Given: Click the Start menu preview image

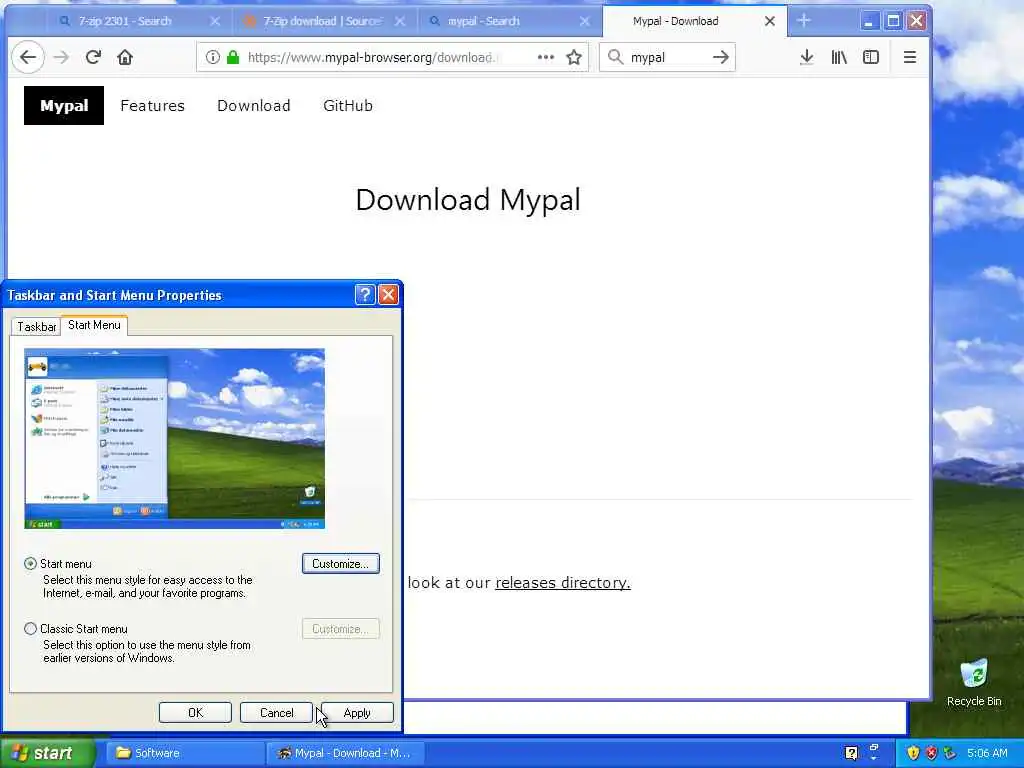Looking at the screenshot, I should [x=174, y=438].
